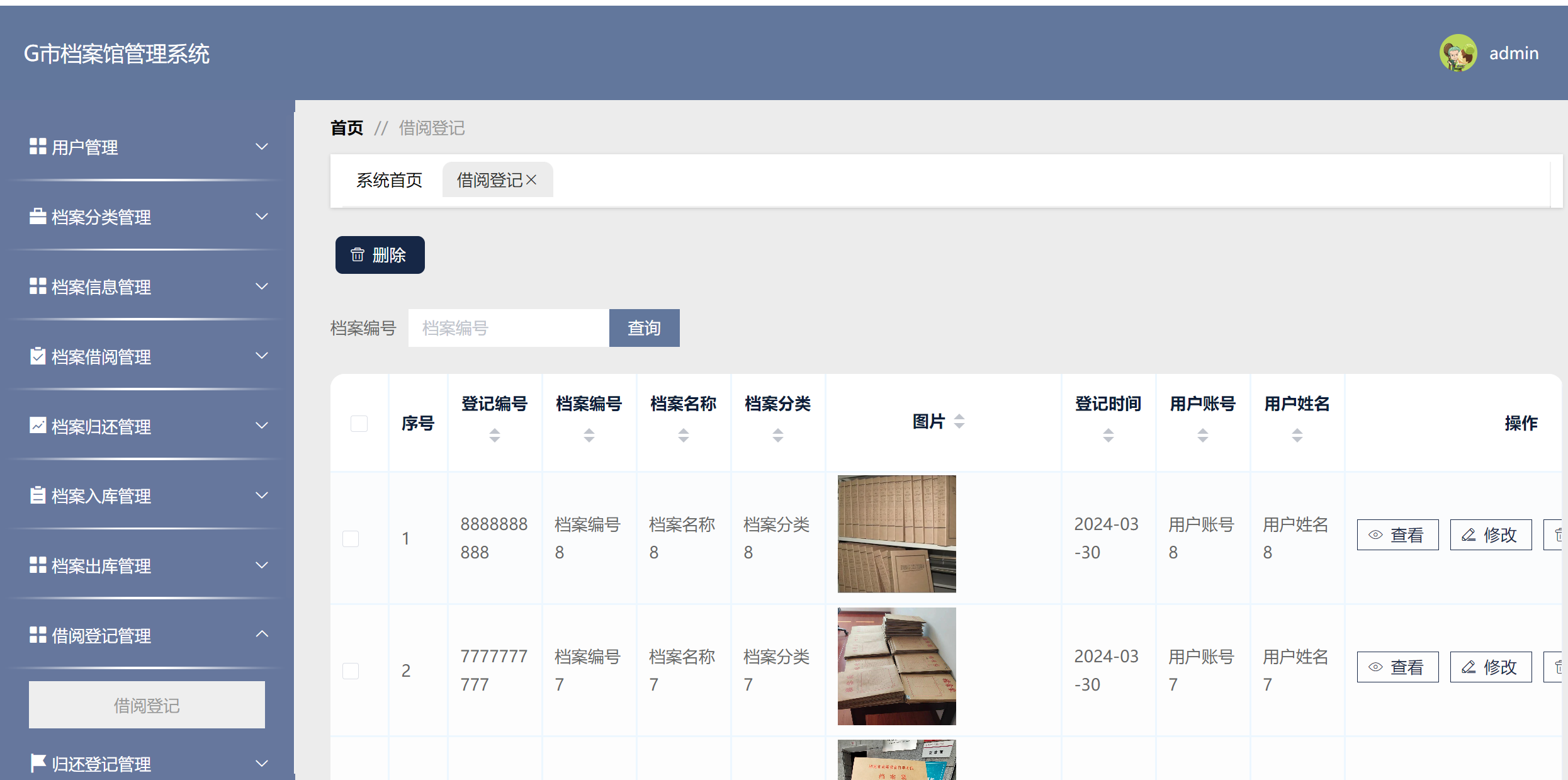This screenshot has width=1568, height=780.
Task: Click 查看 for record 7777777777
Action: pos(1397,667)
